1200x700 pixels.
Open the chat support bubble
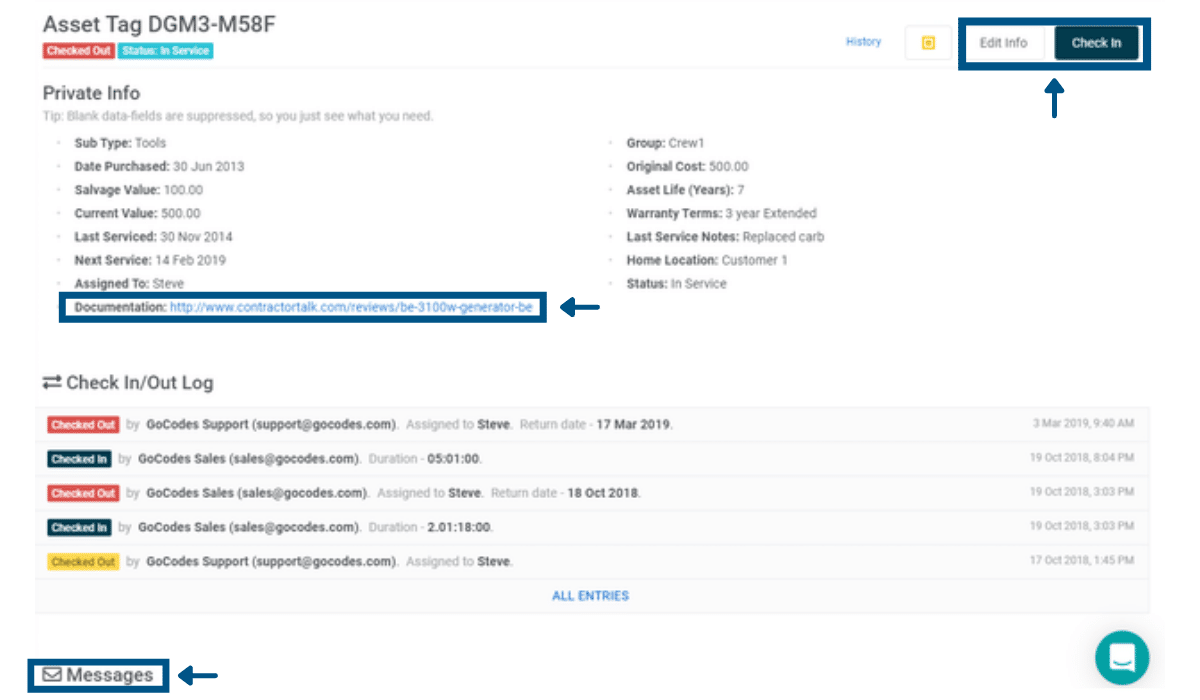point(1121,658)
